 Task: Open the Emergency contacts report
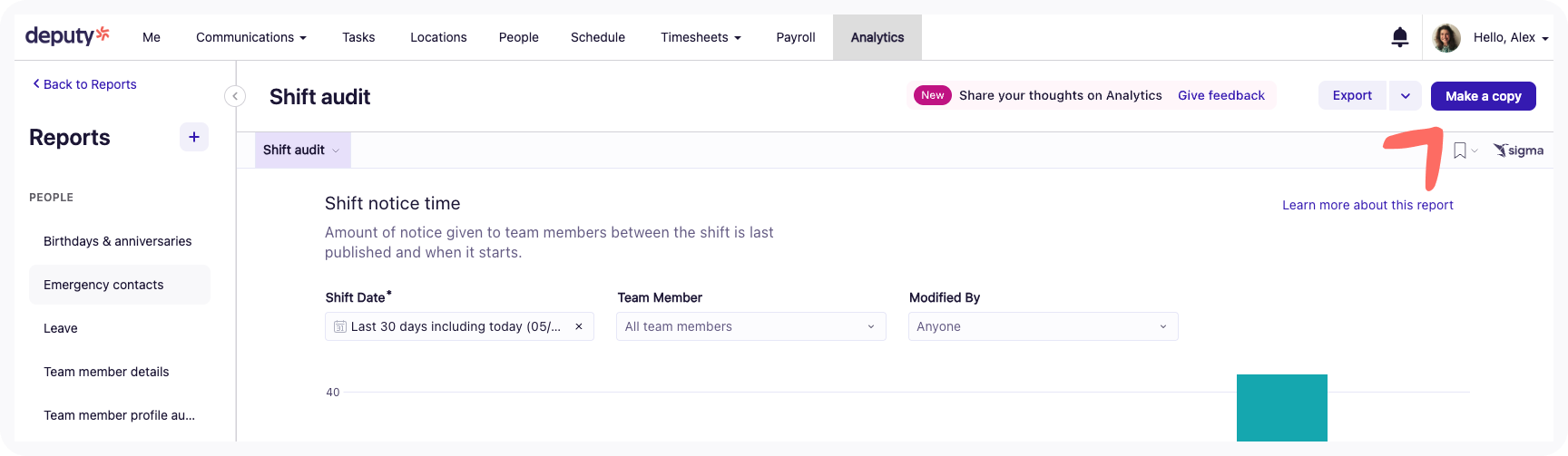[x=103, y=285]
